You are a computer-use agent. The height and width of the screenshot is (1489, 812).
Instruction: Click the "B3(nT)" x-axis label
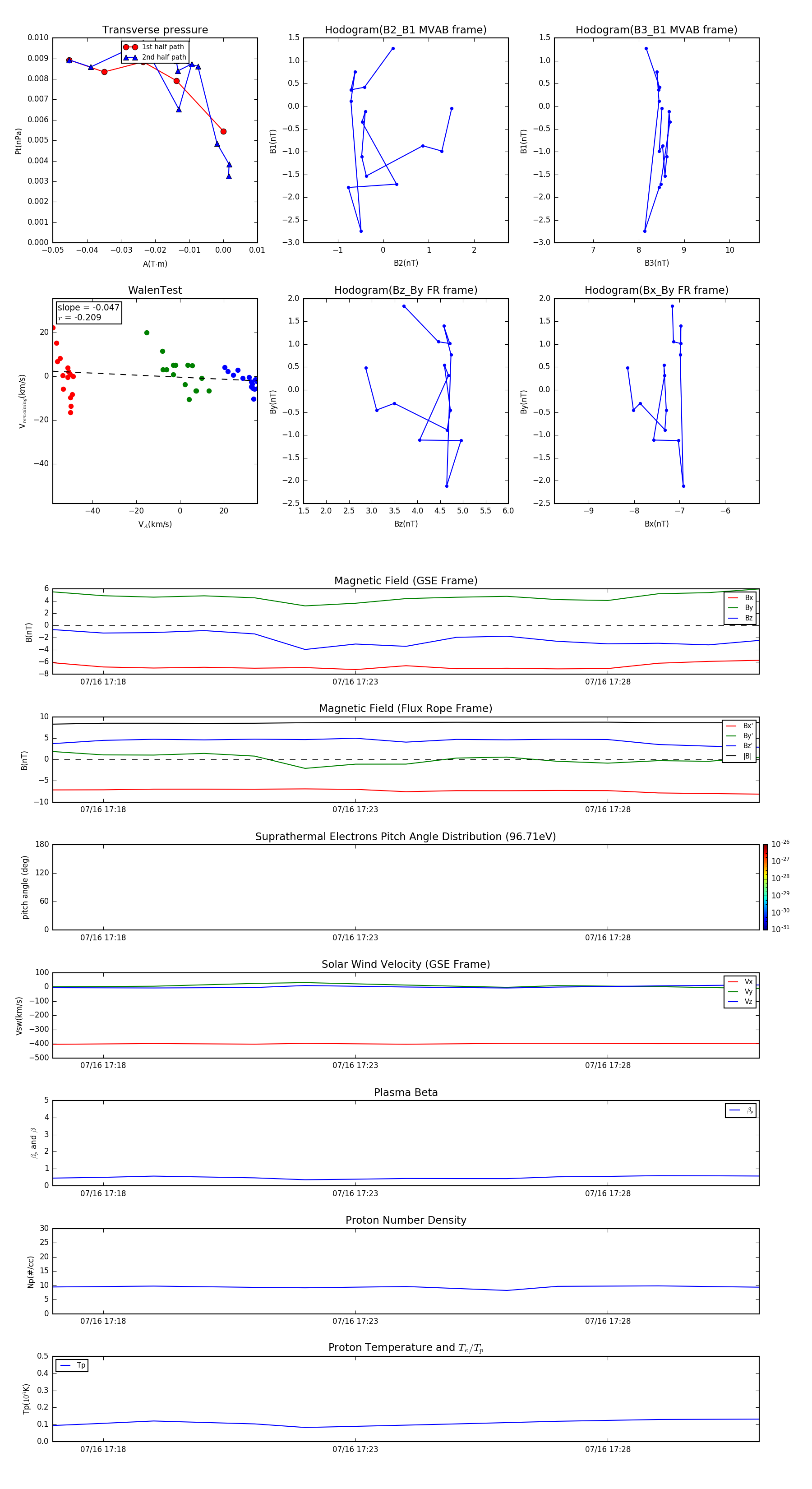[x=656, y=263]
